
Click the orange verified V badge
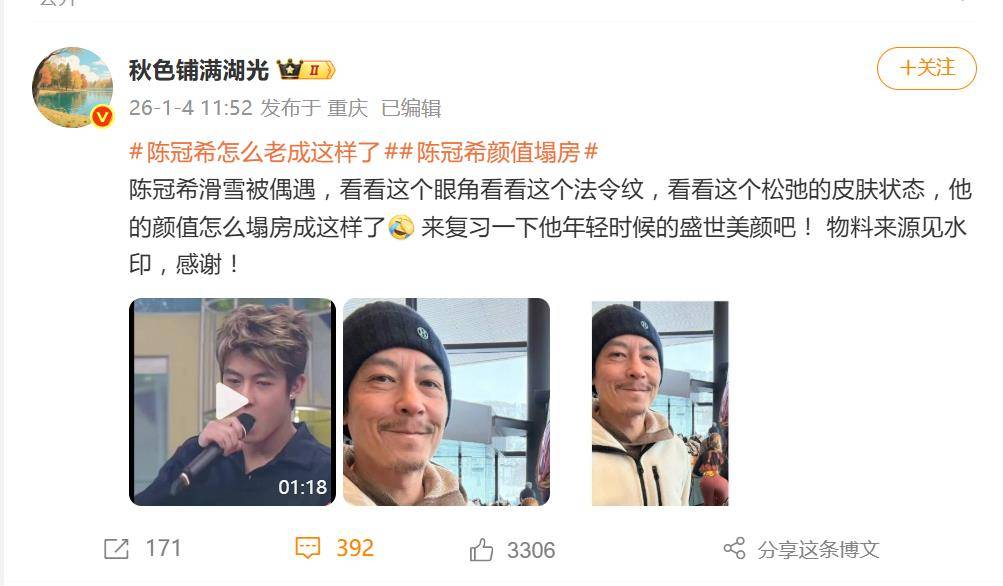pyautogui.click(x=102, y=116)
